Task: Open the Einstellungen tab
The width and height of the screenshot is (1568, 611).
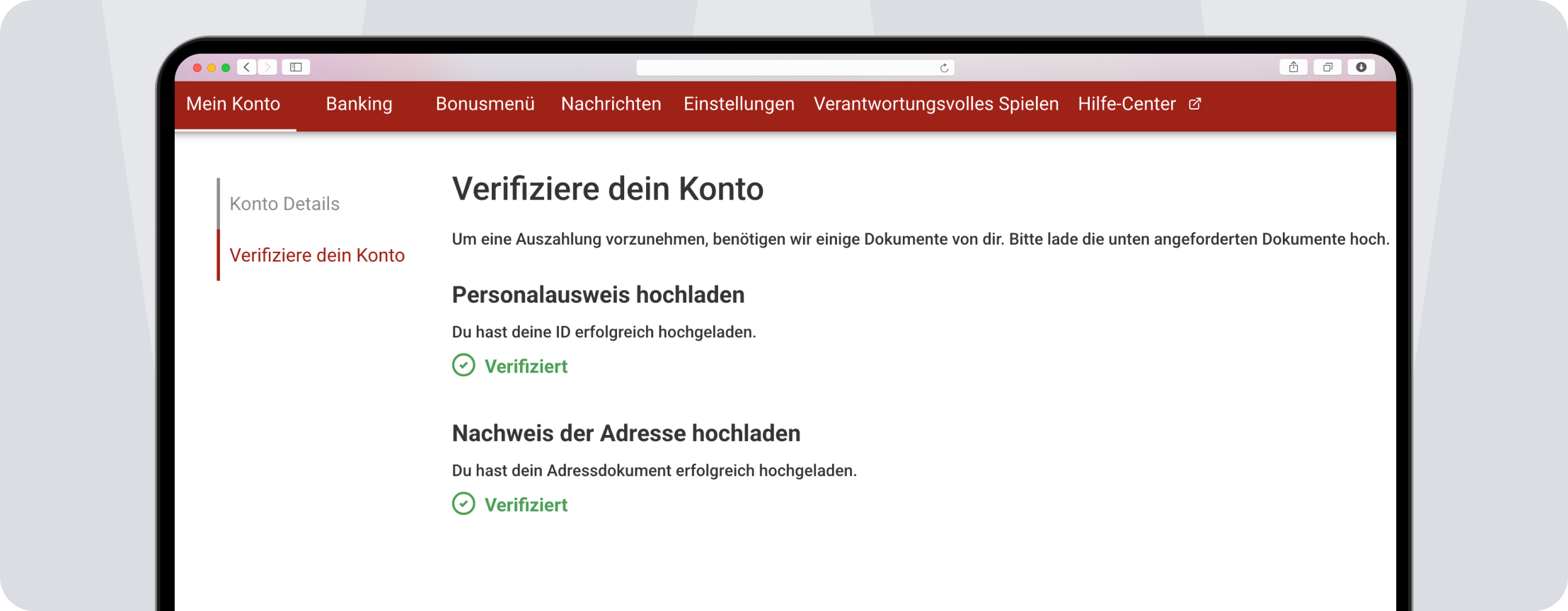Action: (x=739, y=104)
